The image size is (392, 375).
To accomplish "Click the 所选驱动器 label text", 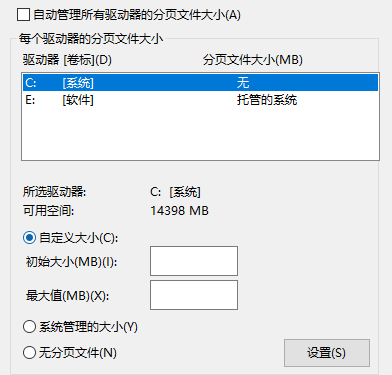I will tap(54, 192).
